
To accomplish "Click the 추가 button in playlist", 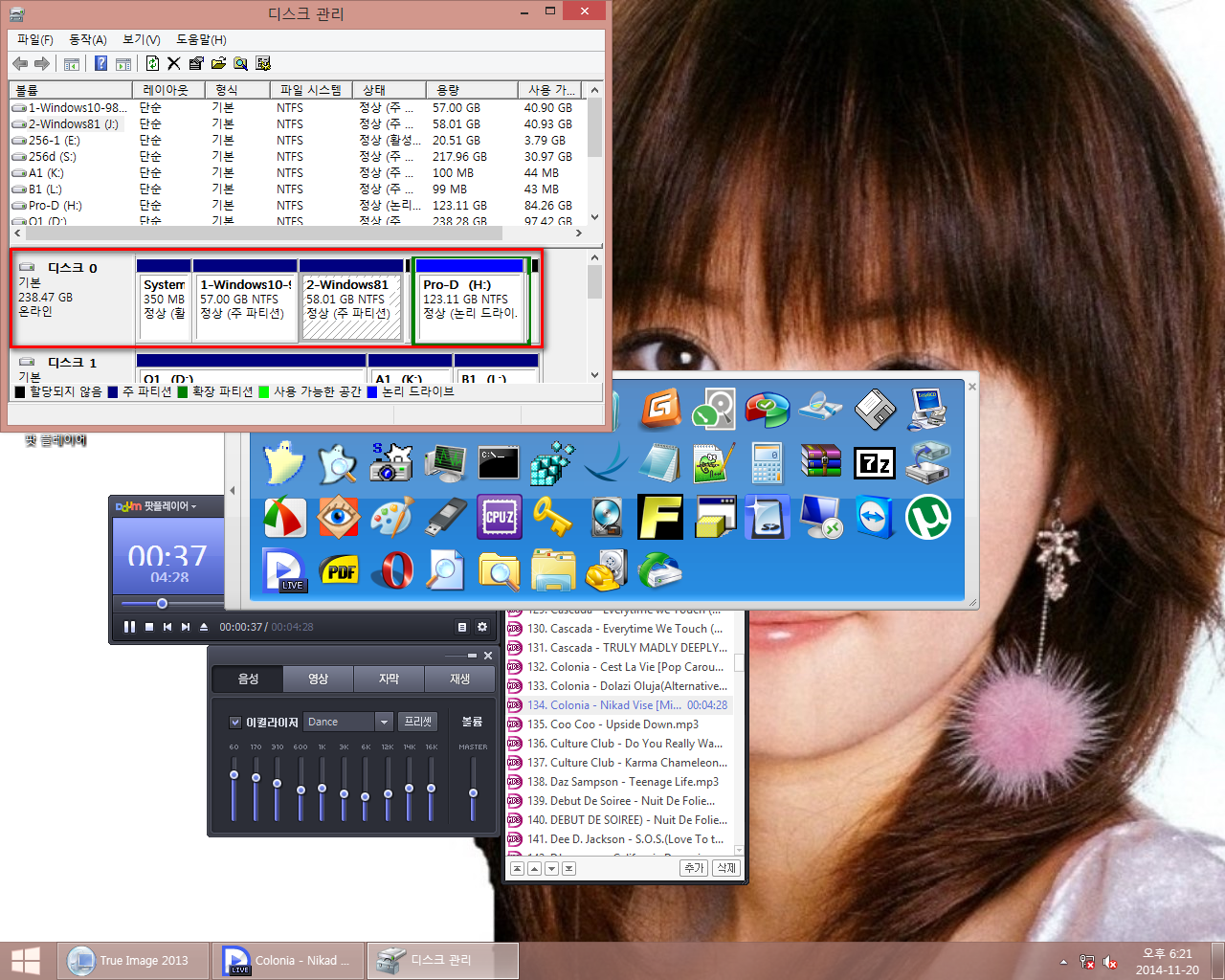I will (694, 868).
